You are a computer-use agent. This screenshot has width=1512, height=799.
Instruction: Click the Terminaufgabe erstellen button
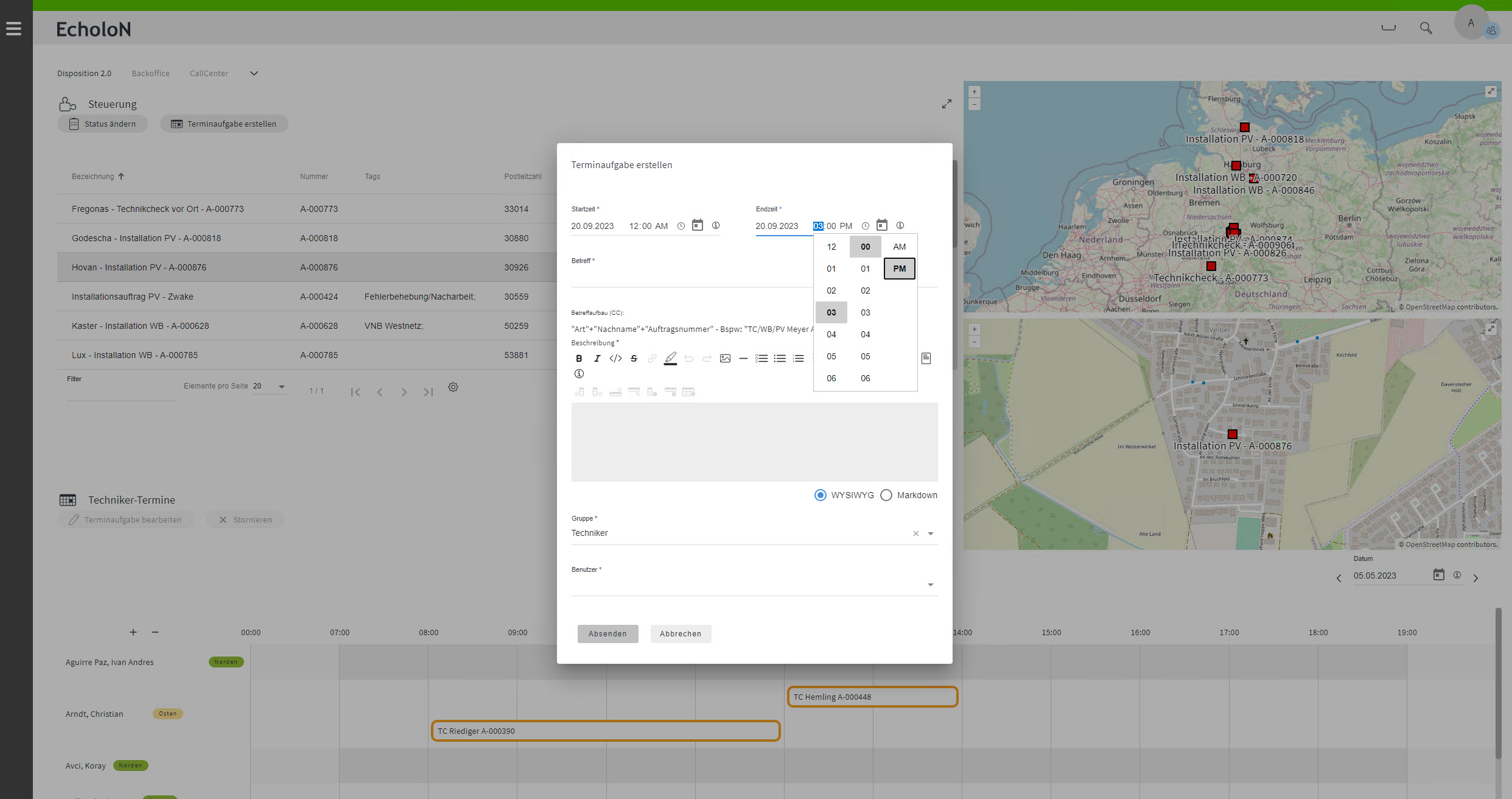coord(224,124)
